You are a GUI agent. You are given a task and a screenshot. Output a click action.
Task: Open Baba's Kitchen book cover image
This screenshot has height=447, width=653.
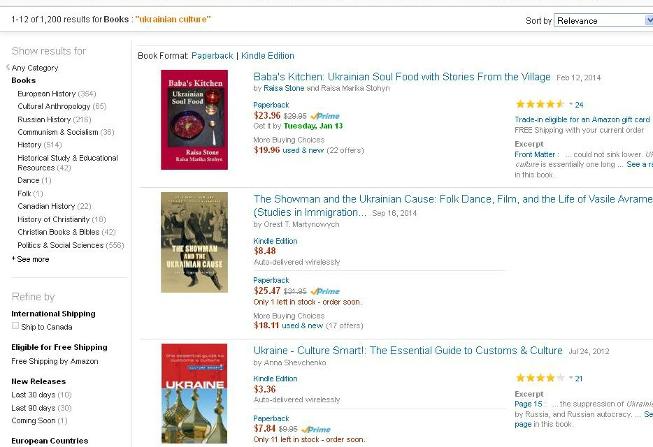pyautogui.click(x=194, y=120)
